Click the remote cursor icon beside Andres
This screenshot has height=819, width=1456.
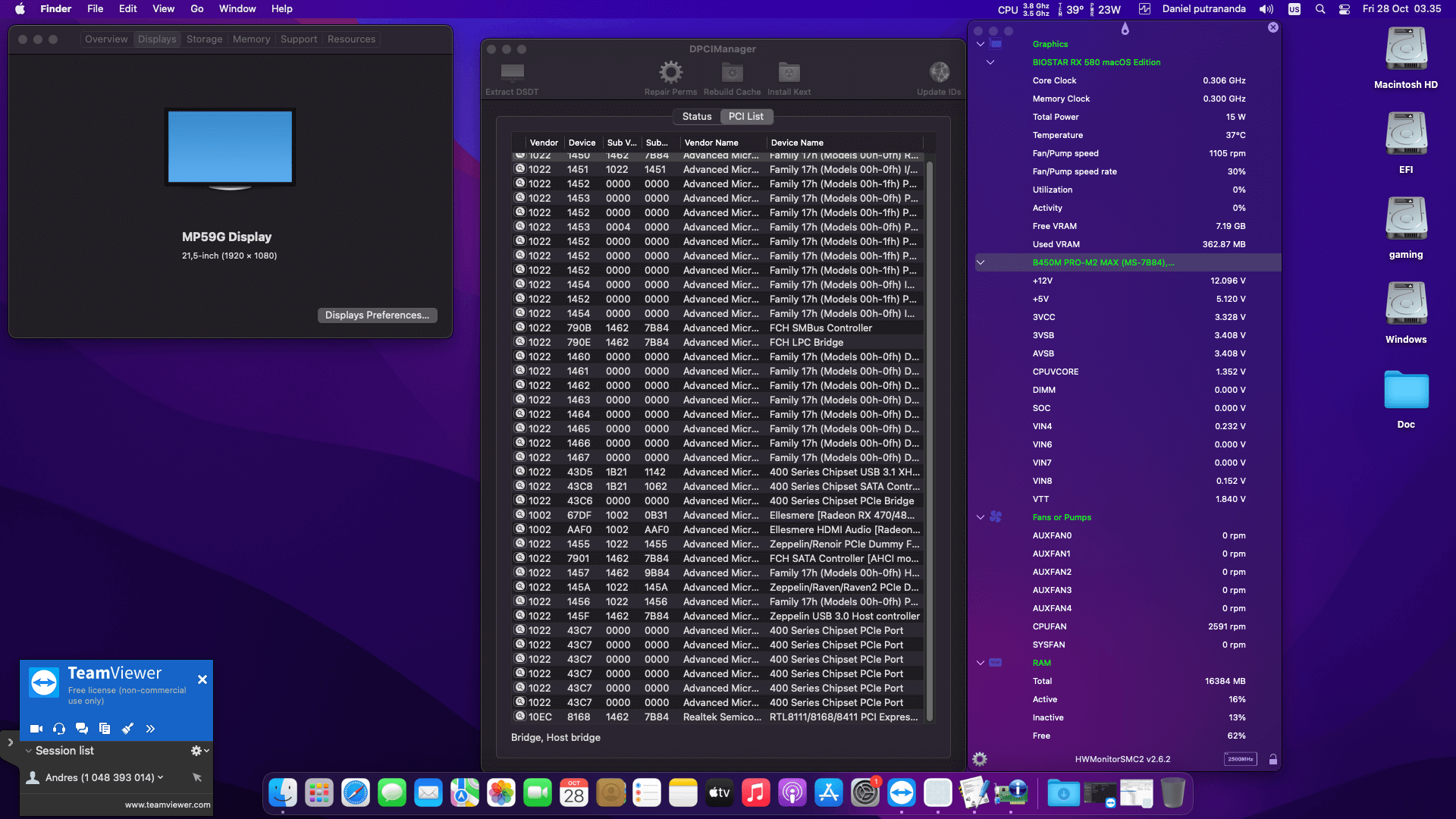[197, 777]
